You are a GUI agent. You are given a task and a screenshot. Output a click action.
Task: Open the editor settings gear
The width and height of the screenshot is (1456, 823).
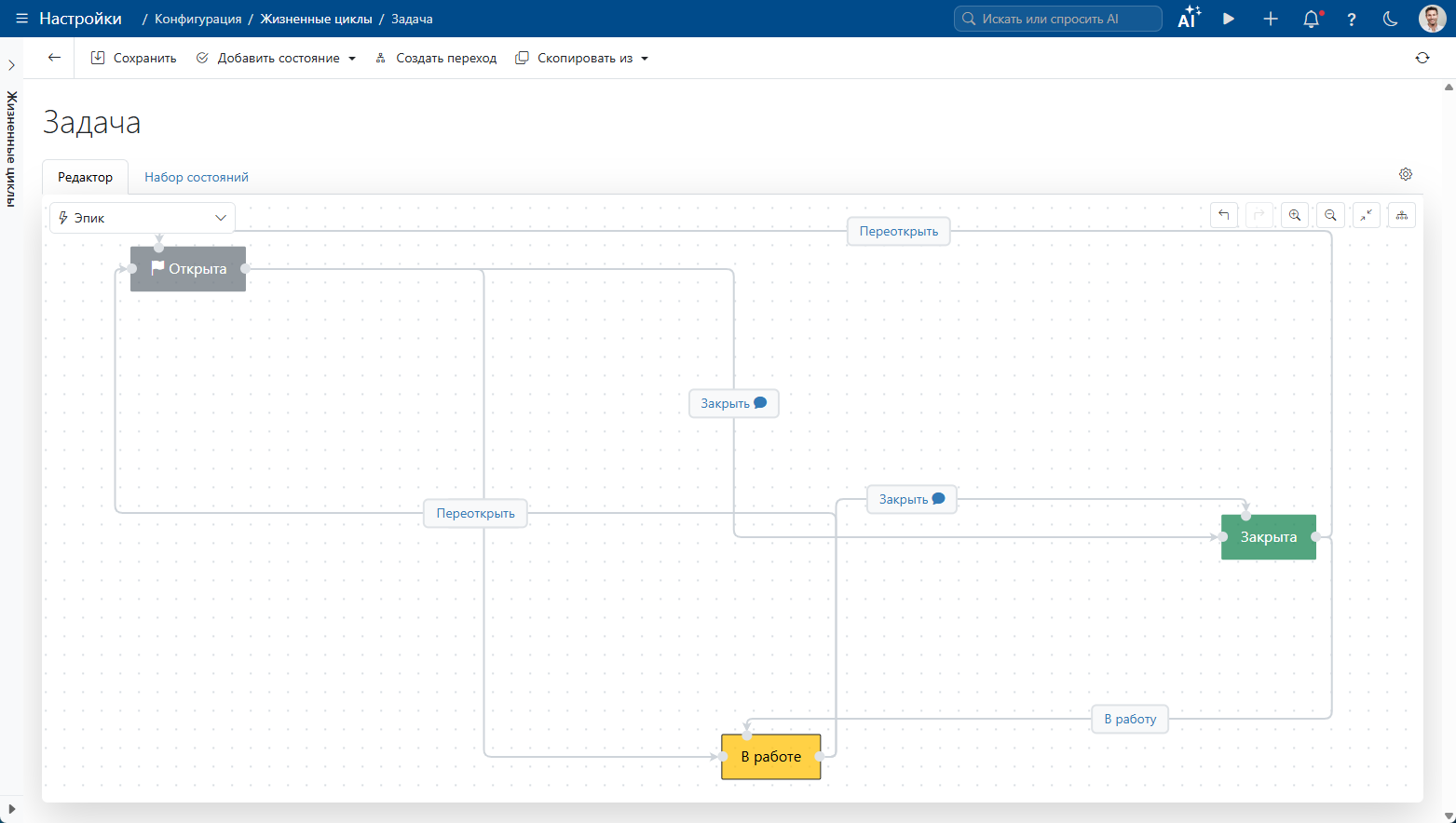coord(1406,174)
